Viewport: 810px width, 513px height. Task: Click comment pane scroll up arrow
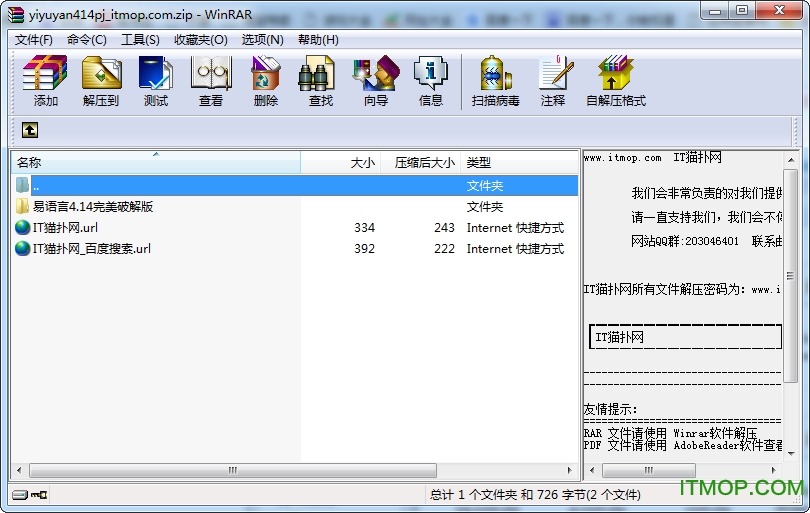click(791, 160)
